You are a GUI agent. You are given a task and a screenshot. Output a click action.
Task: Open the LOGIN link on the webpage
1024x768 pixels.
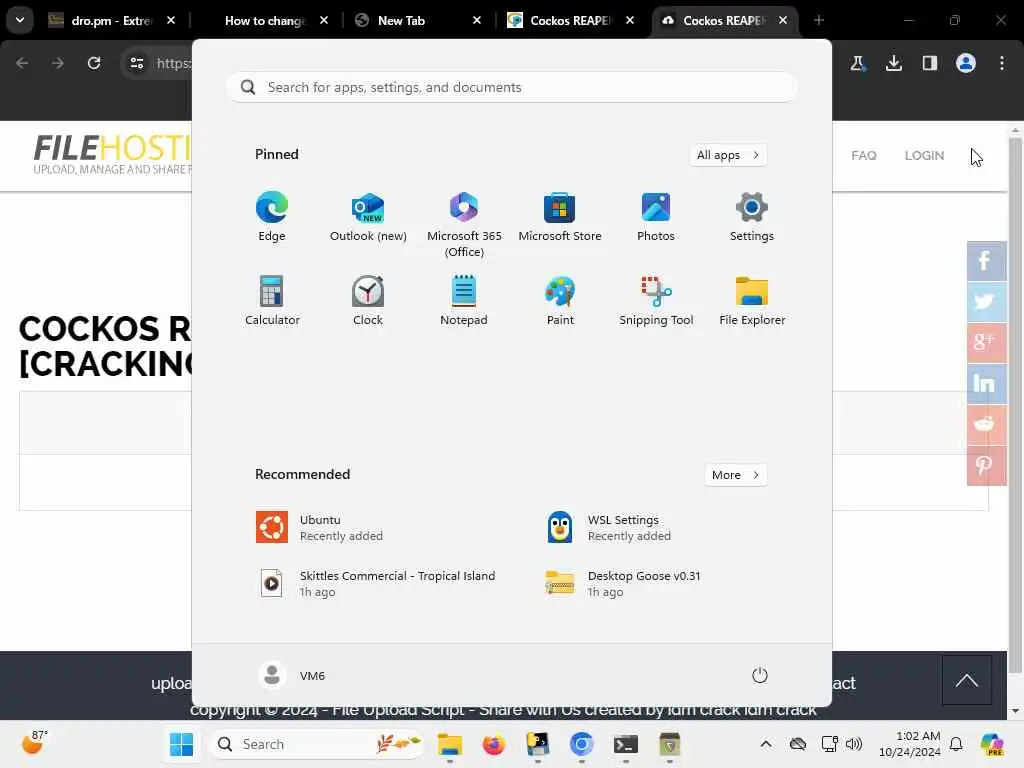[x=924, y=155]
